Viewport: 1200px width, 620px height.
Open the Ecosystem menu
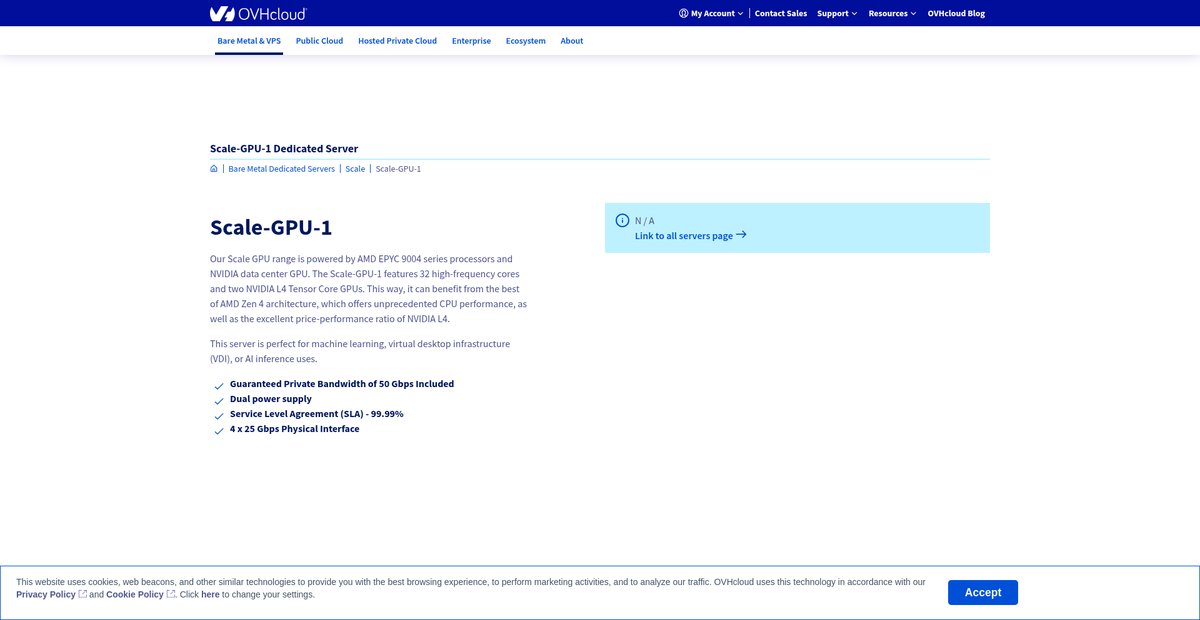526,41
